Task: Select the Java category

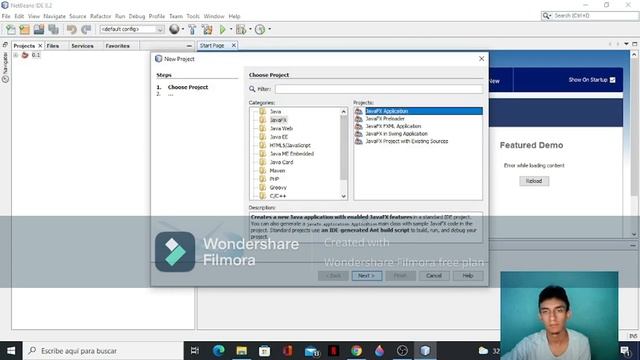Action: [x=276, y=111]
